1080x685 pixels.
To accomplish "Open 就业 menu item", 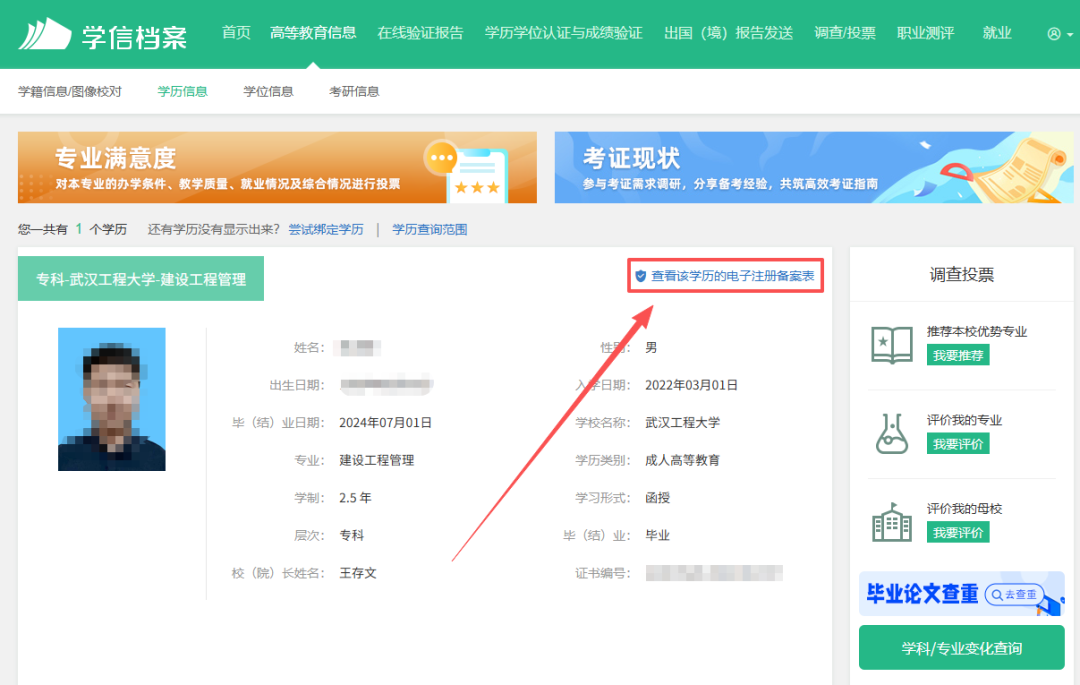I will pyautogui.click(x=997, y=32).
